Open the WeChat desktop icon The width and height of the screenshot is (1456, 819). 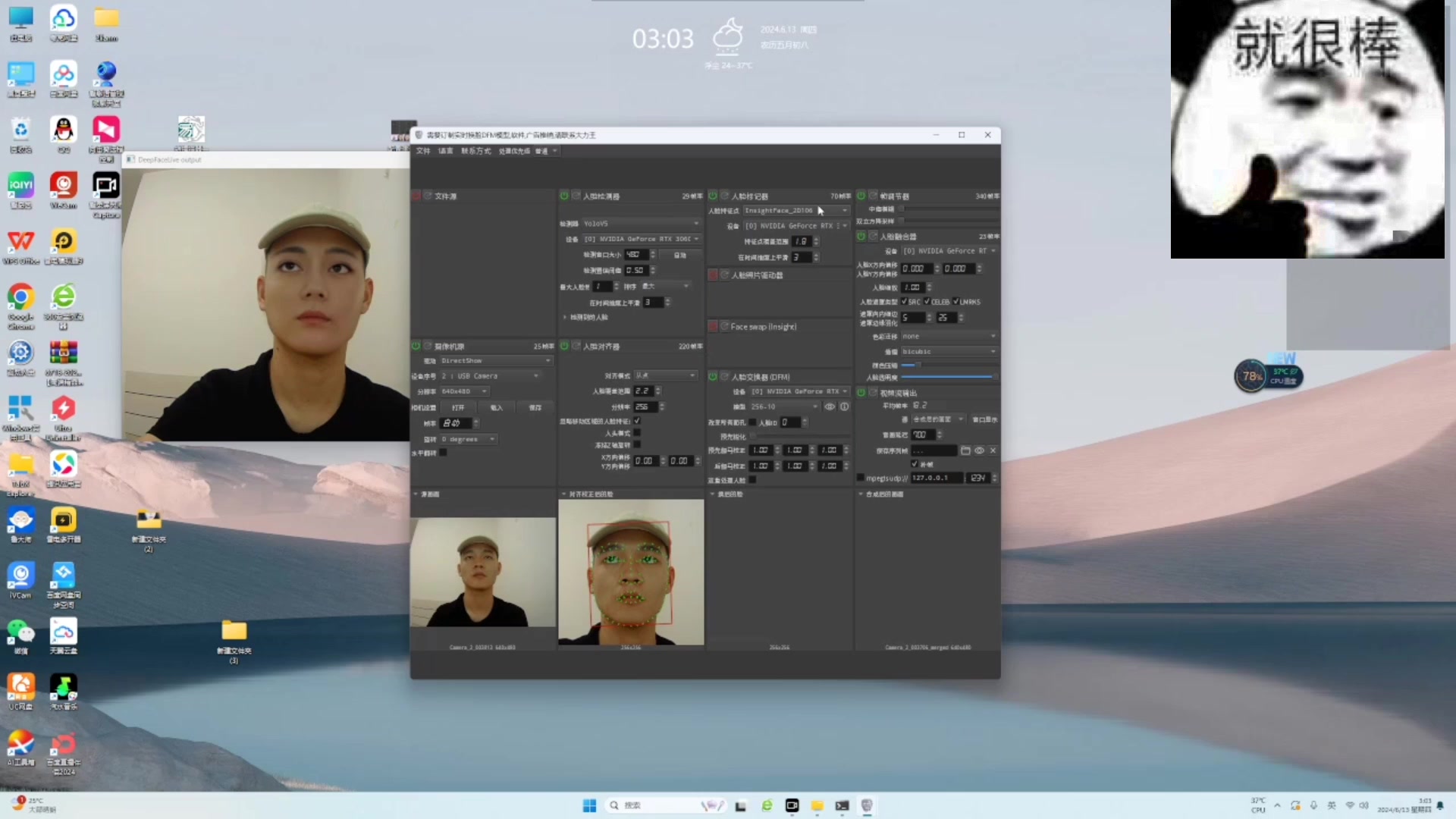[21, 636]
